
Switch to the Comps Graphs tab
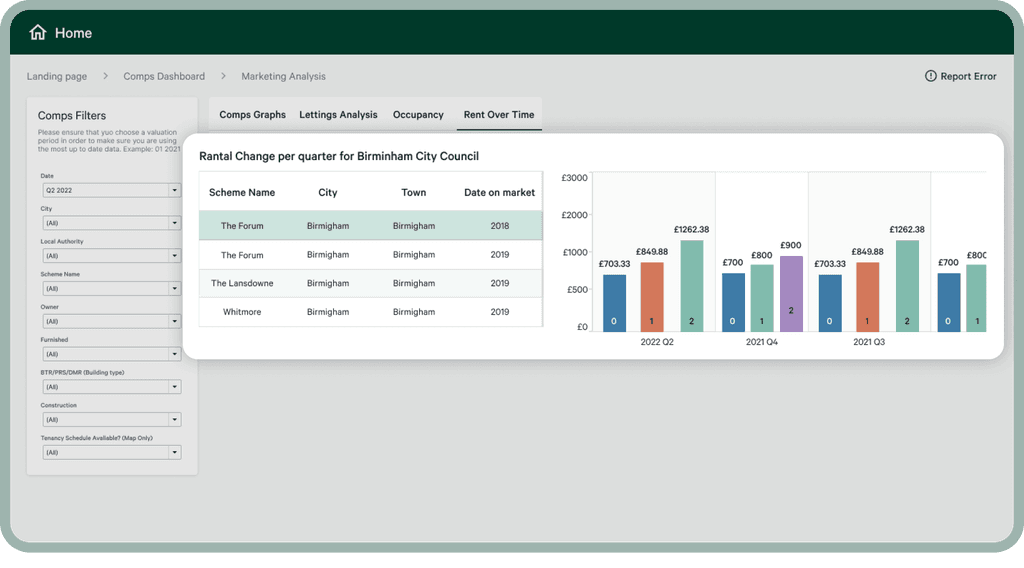[252, 114]
